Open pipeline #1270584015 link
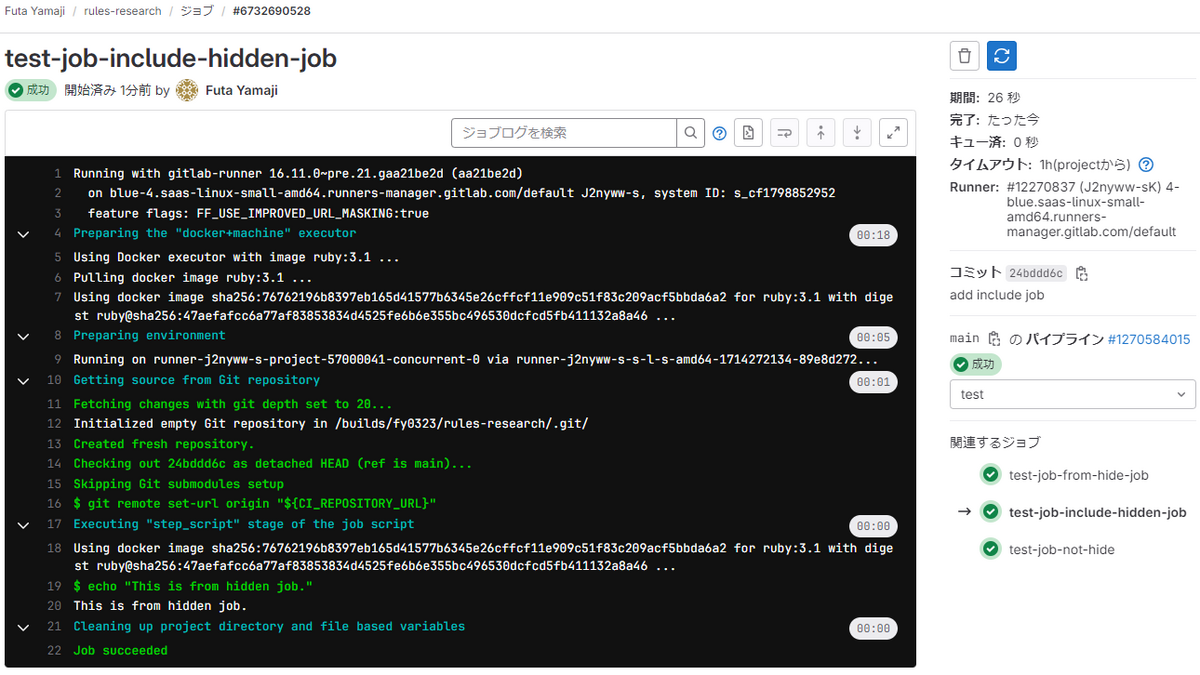The height and width of the screenshot is (675, 1200). [x=1149, y=339]
